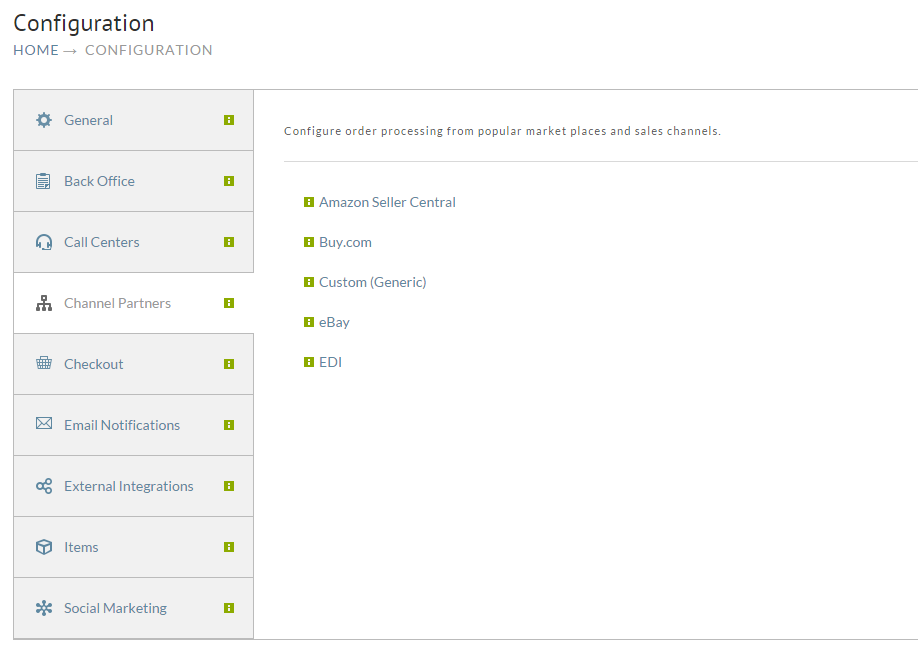Select the Channel Partners tab

[133, 303]
